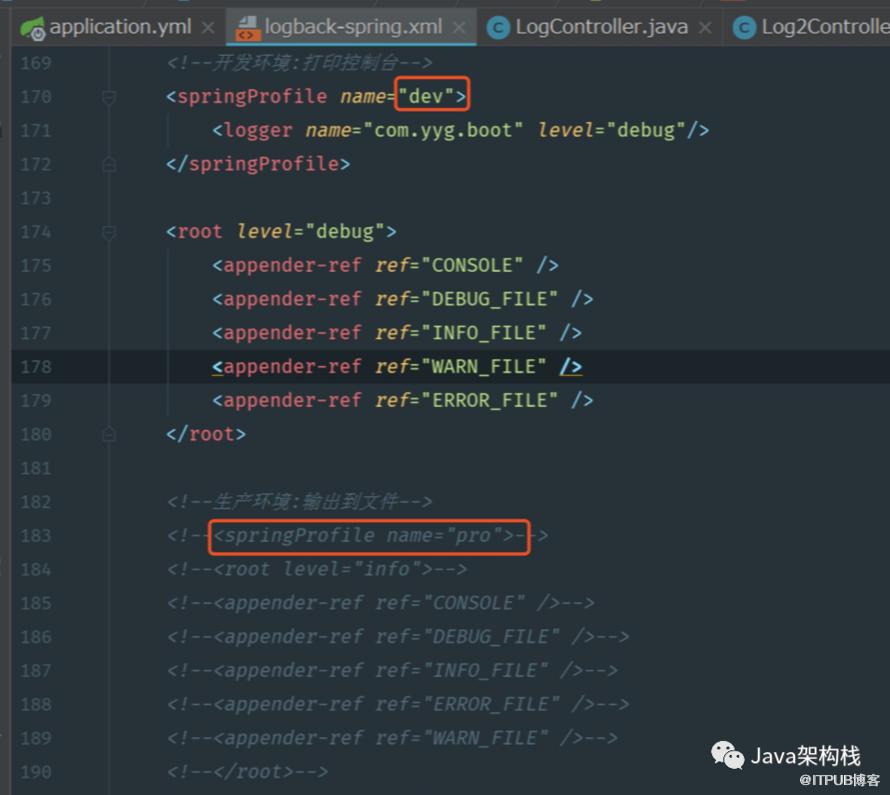890x795 pixels.
Task: Click the WeChat logo watermark icon
Action: point(727,755)
